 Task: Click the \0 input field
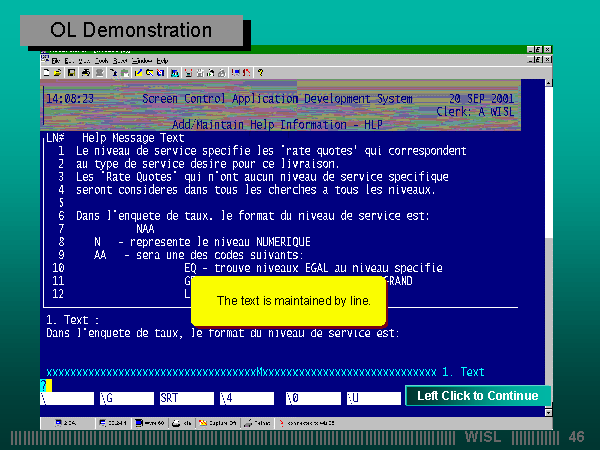tap(308, 398)
